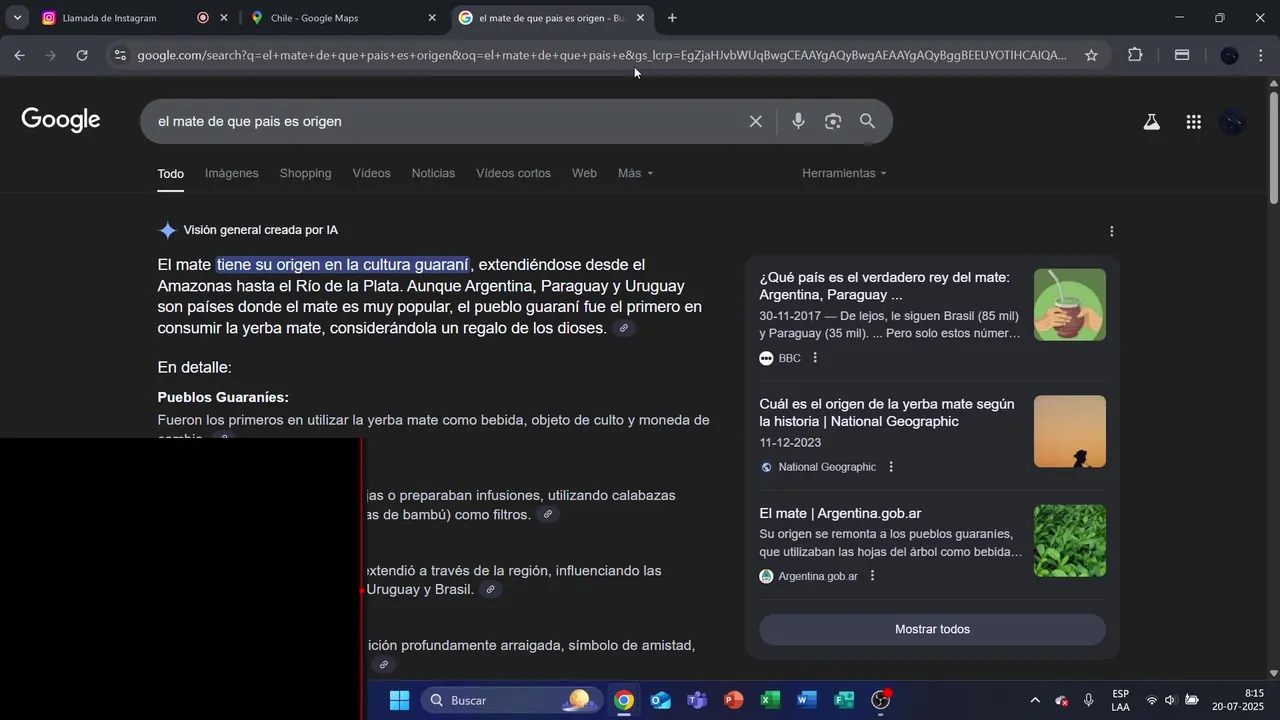Image resolution: width=1280 pixels, height=720 pixels.
Task: Go to Google homepage via logo
Action: click(61, 120)
